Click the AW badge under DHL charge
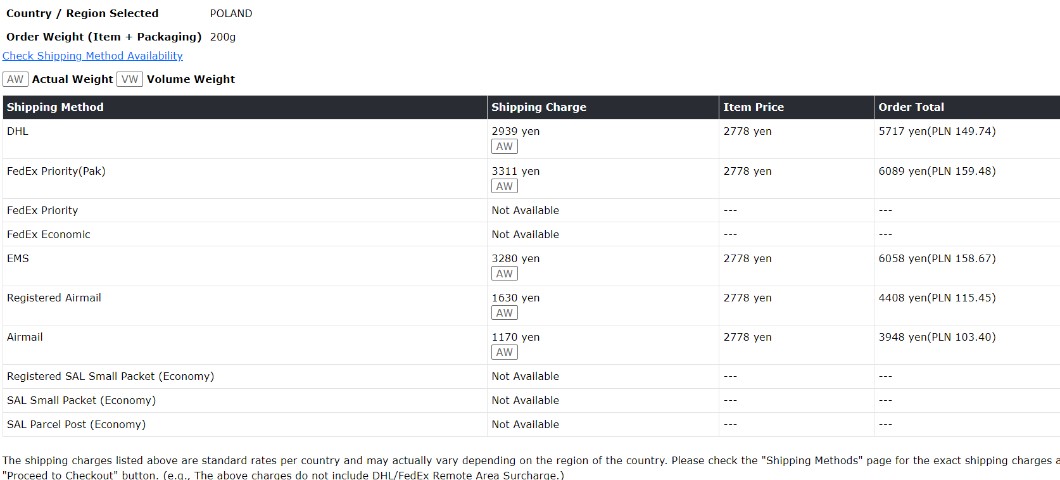The image size is (1060, 480). point(504,147)
